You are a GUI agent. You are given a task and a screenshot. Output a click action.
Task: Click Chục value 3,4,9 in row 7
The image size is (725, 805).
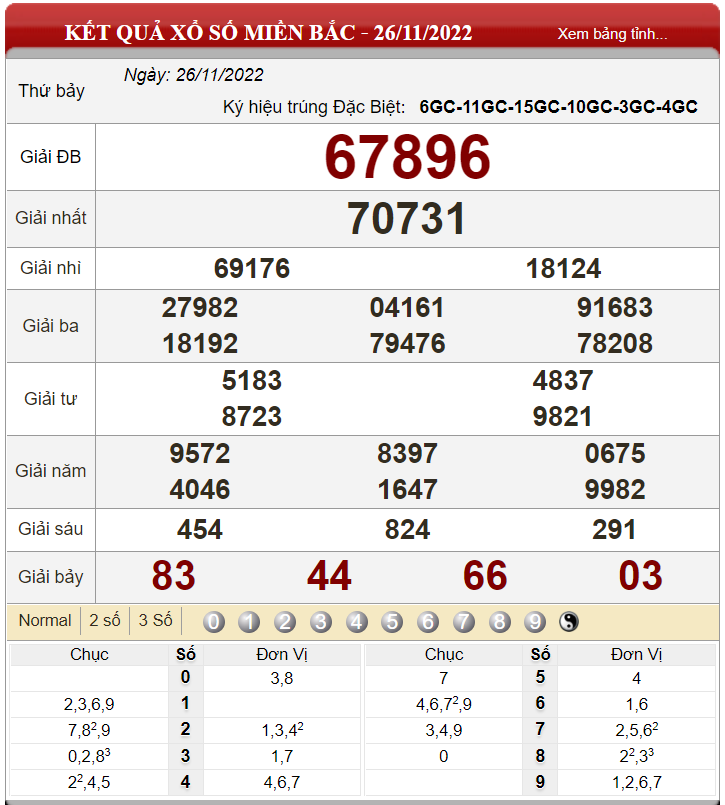[x=444, y=731]
